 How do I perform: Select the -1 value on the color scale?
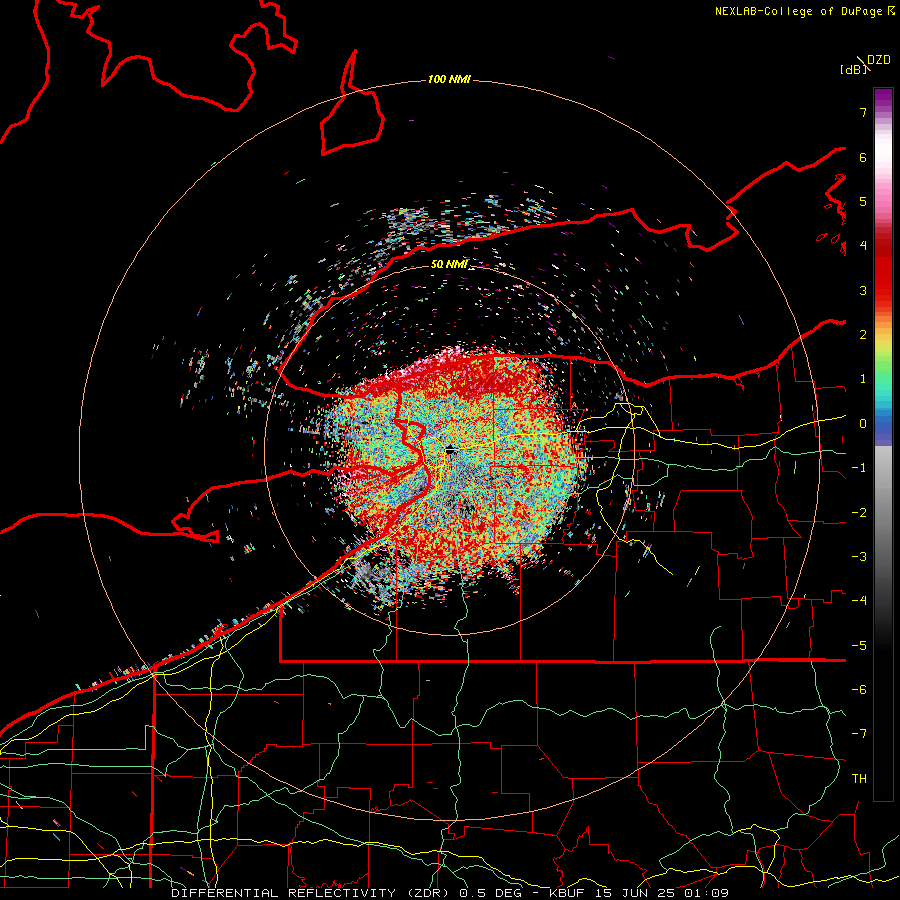pyautogui.click(x=859, y=468)
